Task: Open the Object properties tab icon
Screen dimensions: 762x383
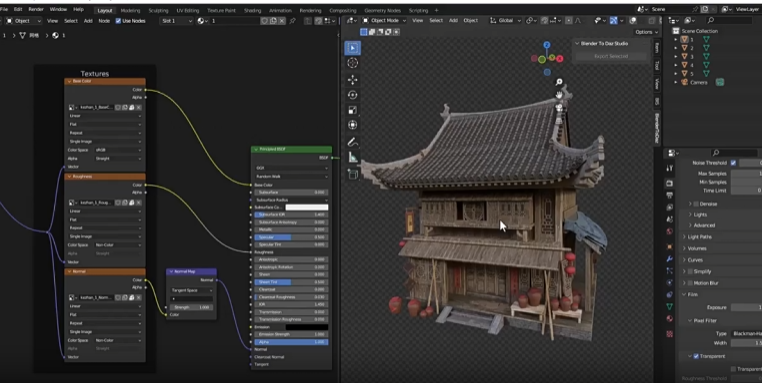Action: [x=669, y=247]
